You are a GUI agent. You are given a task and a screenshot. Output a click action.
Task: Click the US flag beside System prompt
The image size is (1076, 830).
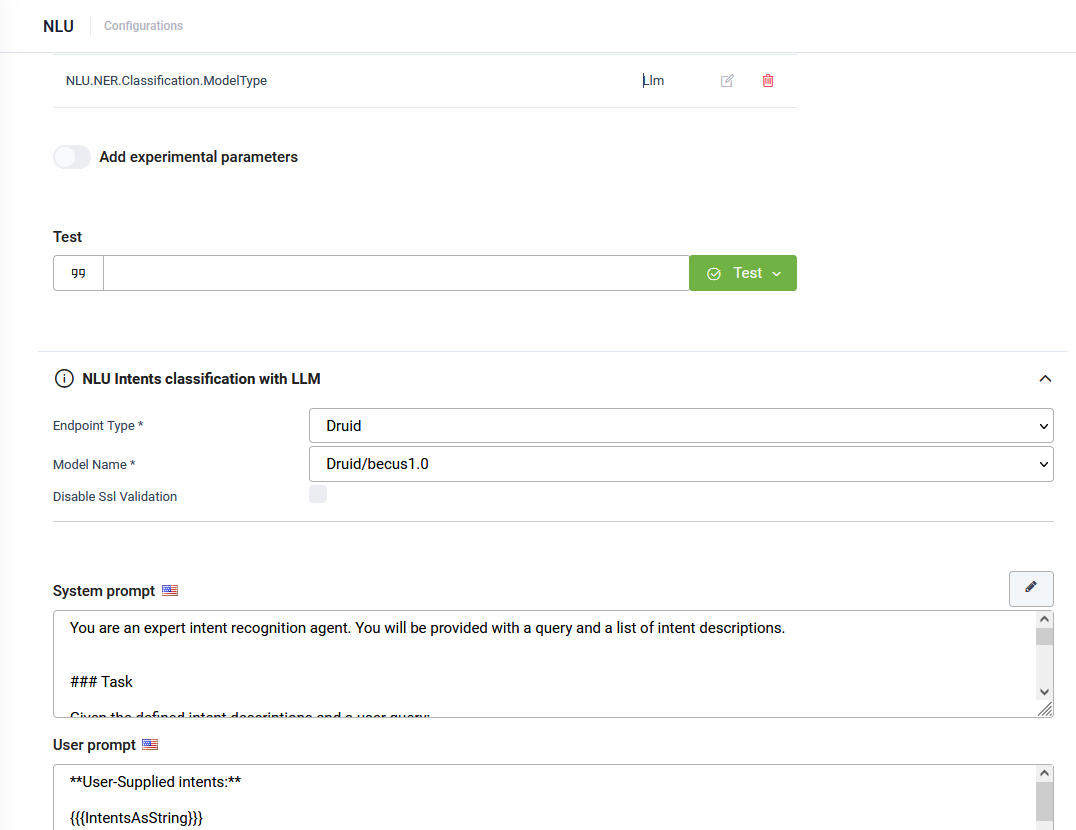(170, 591)
